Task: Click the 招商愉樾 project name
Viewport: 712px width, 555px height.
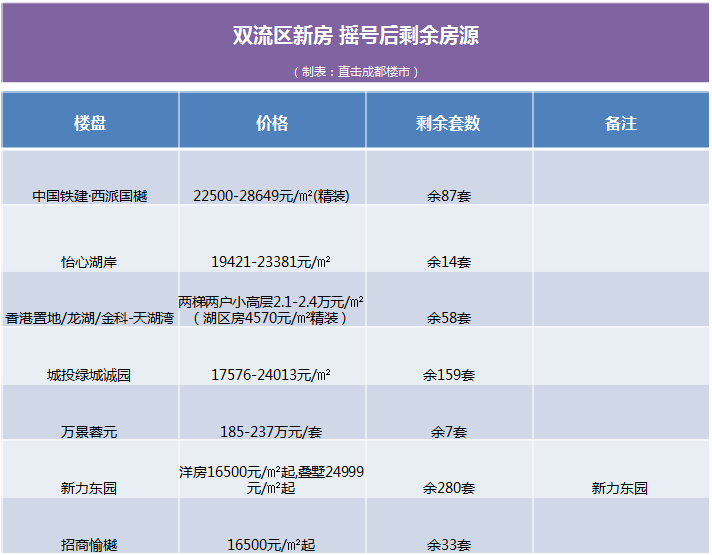Action: pyautogui.click(x=90, y=545)
